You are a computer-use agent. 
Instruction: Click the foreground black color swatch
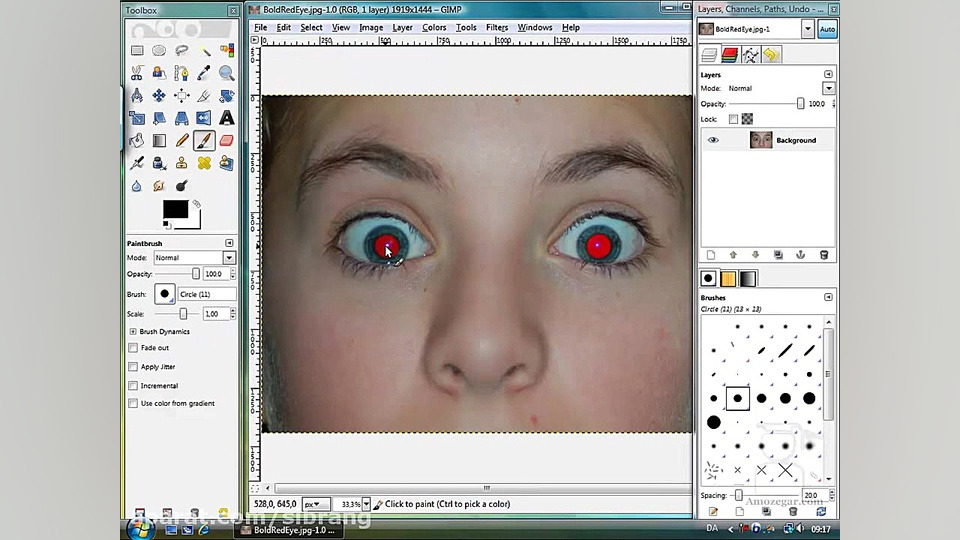coord(174,209)
